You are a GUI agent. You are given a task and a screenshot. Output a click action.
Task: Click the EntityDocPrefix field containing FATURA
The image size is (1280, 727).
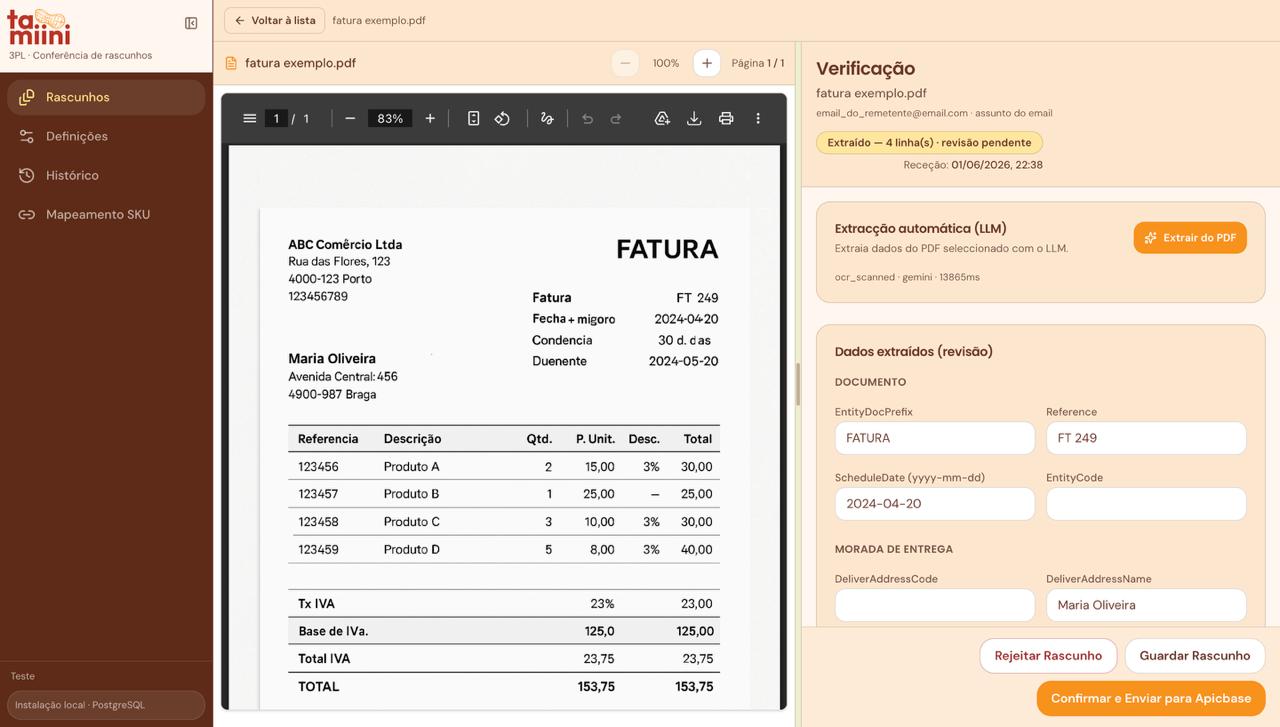[x=935, y=438]
